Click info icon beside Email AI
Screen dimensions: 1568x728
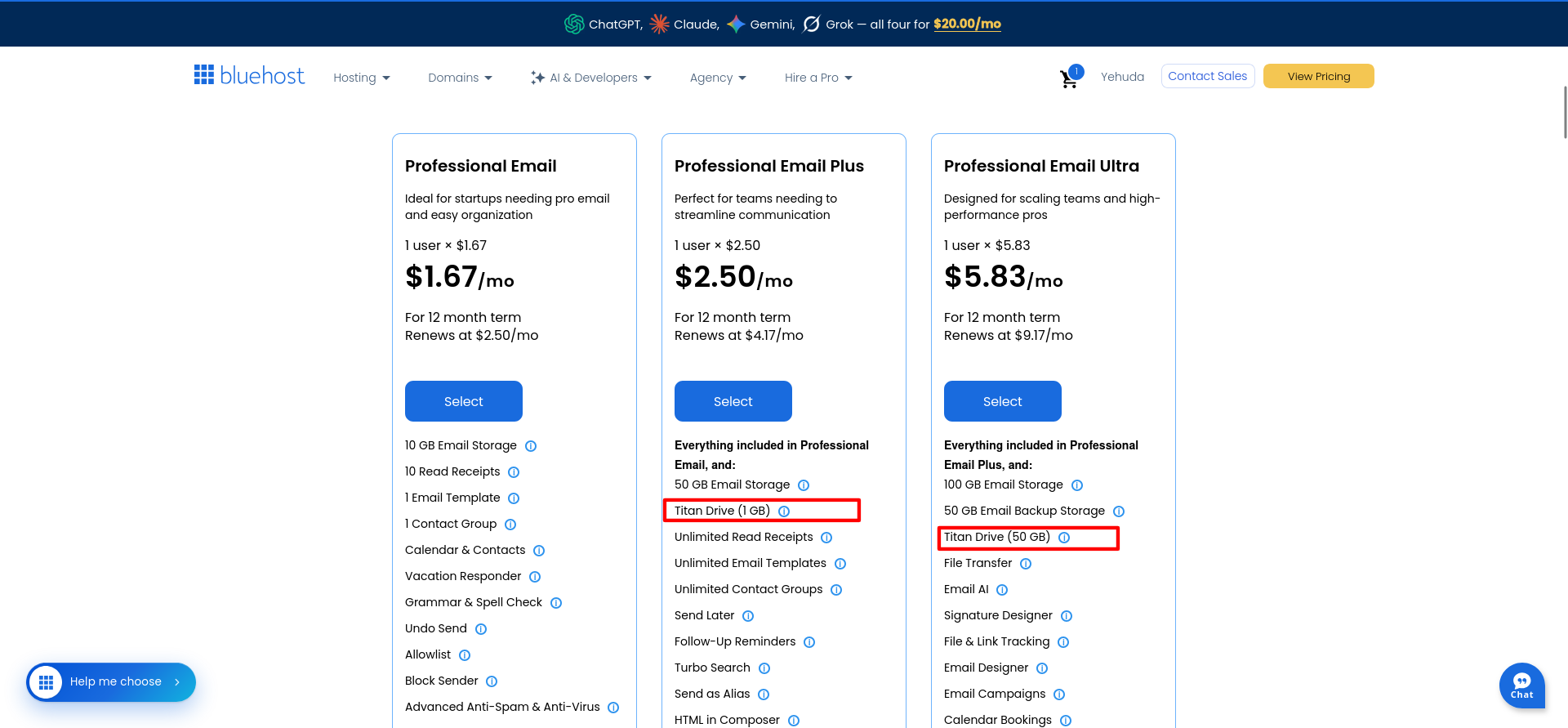(1002, 590)
